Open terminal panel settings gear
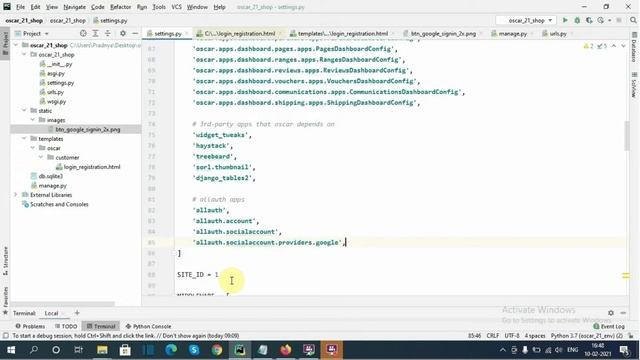Viewport: 640px width, 360px height. point(611,313)
